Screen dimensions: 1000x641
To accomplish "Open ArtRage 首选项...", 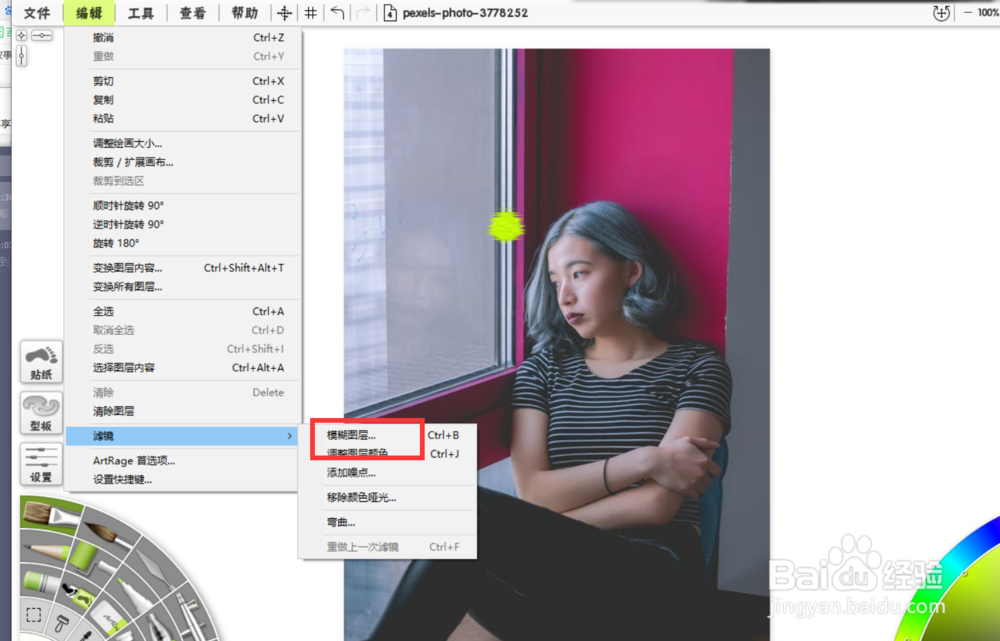I will [182, 460].
